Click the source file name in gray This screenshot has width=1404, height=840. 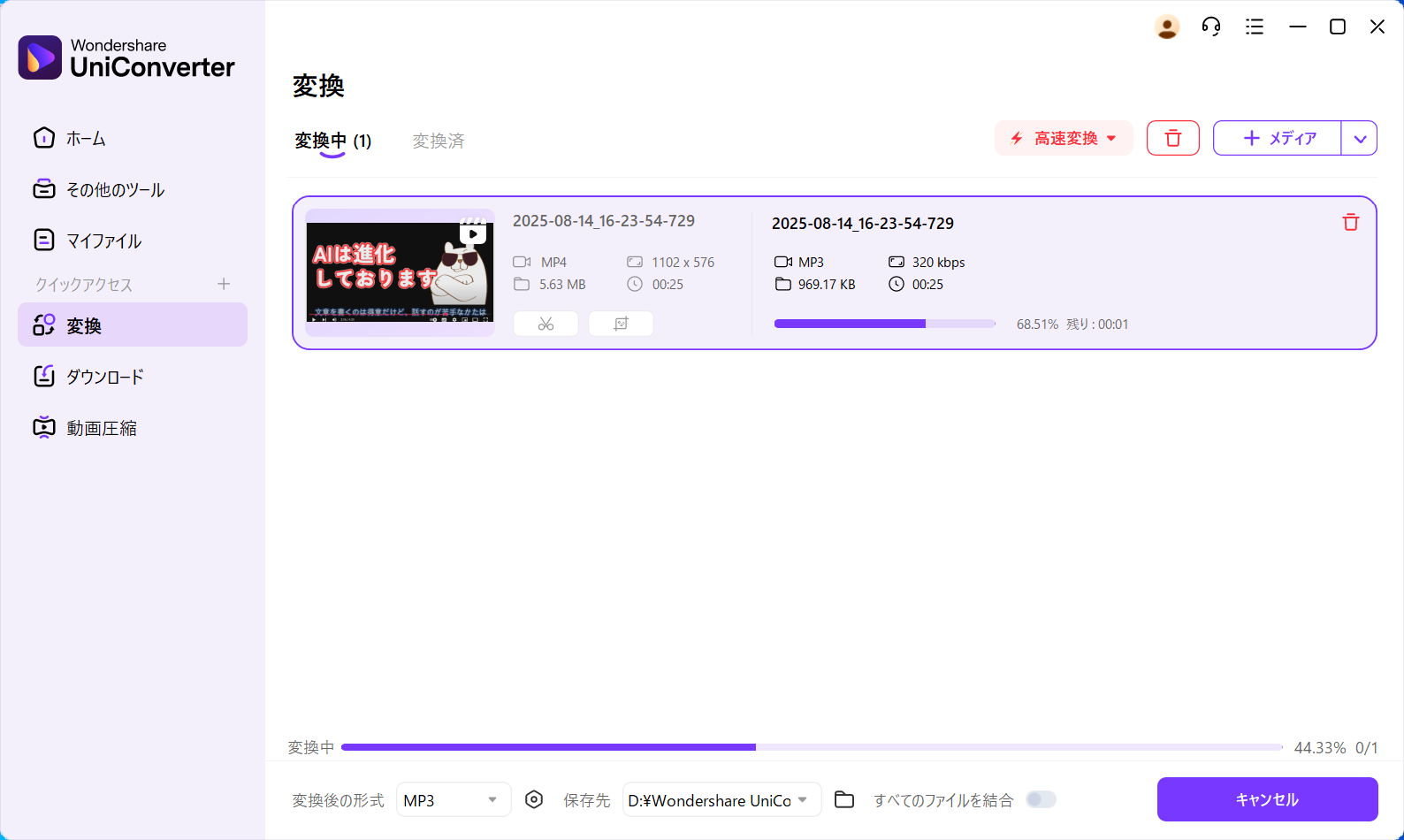click(x=604, y=221)
